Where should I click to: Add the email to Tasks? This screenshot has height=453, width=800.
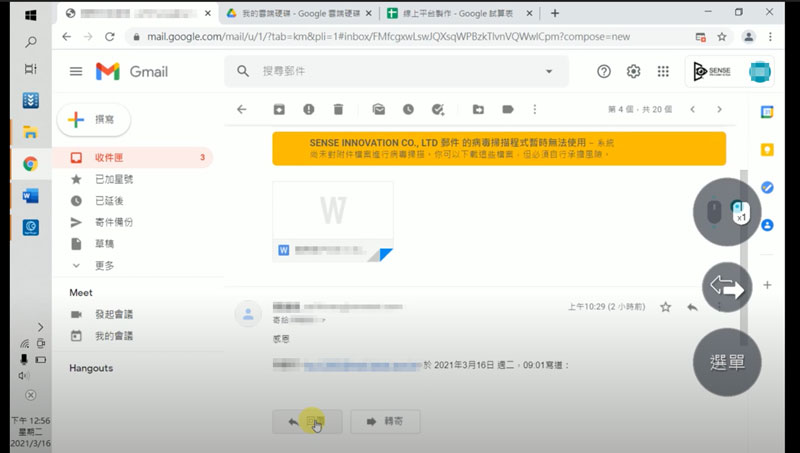[x=438, y=109]
